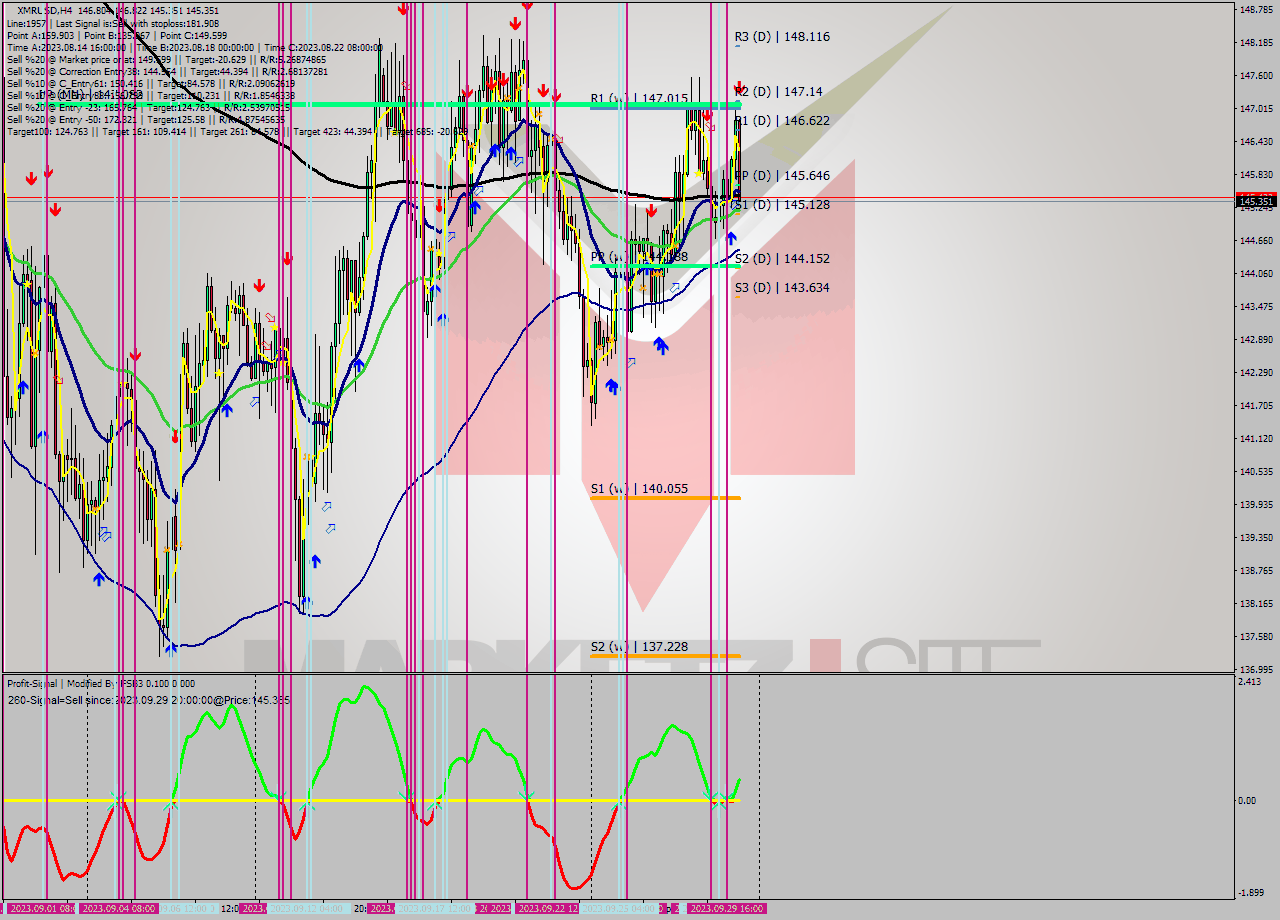Click the 136.995 price axis value
This screenshot has height=920, width=1280.
tap(1256, 669)
